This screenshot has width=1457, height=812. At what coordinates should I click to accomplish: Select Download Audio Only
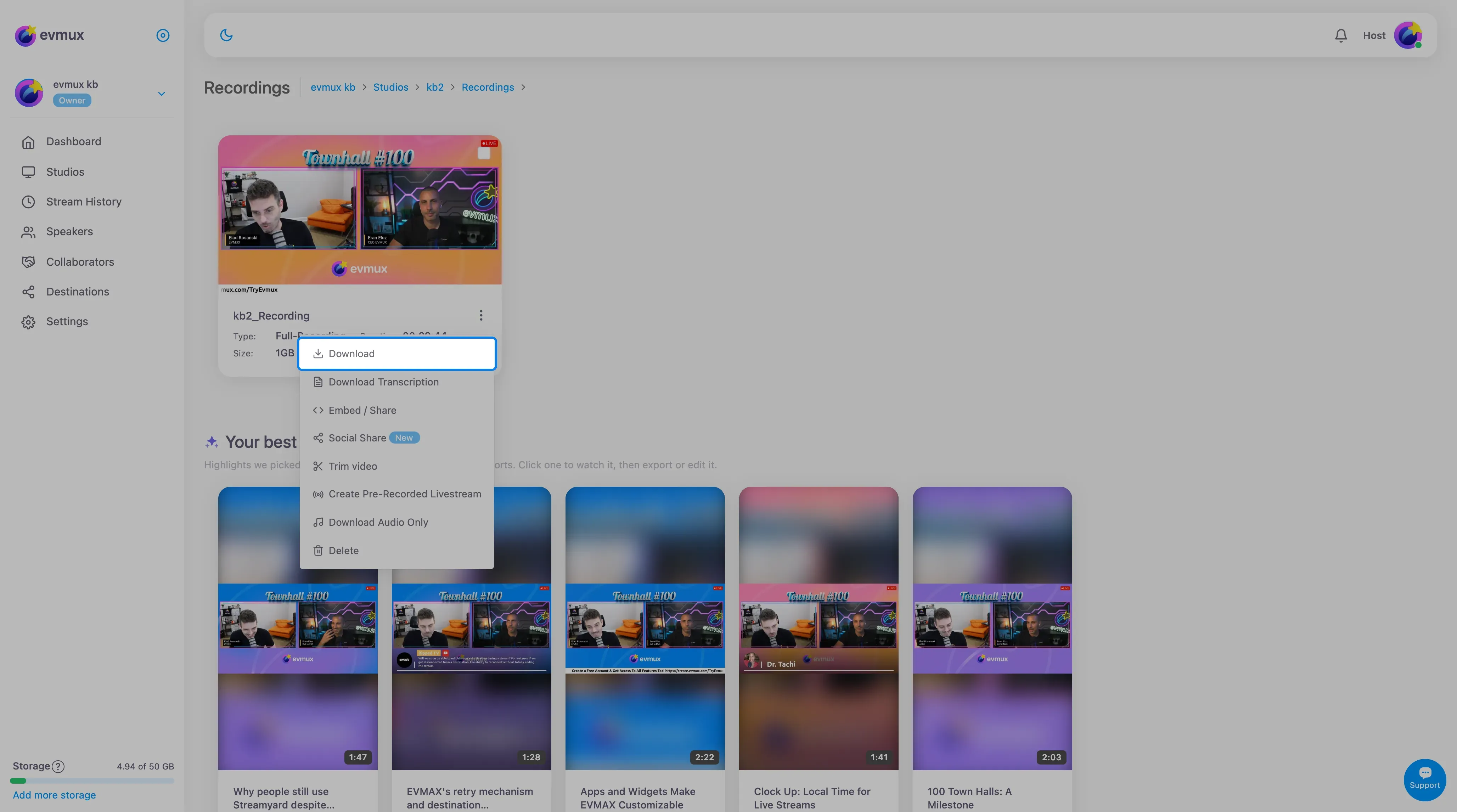click(396, 523)
